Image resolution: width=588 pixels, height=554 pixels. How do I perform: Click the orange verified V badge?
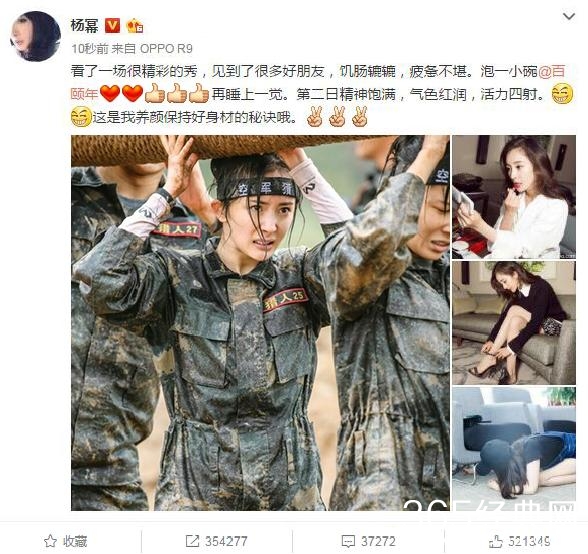click(112, 26)
